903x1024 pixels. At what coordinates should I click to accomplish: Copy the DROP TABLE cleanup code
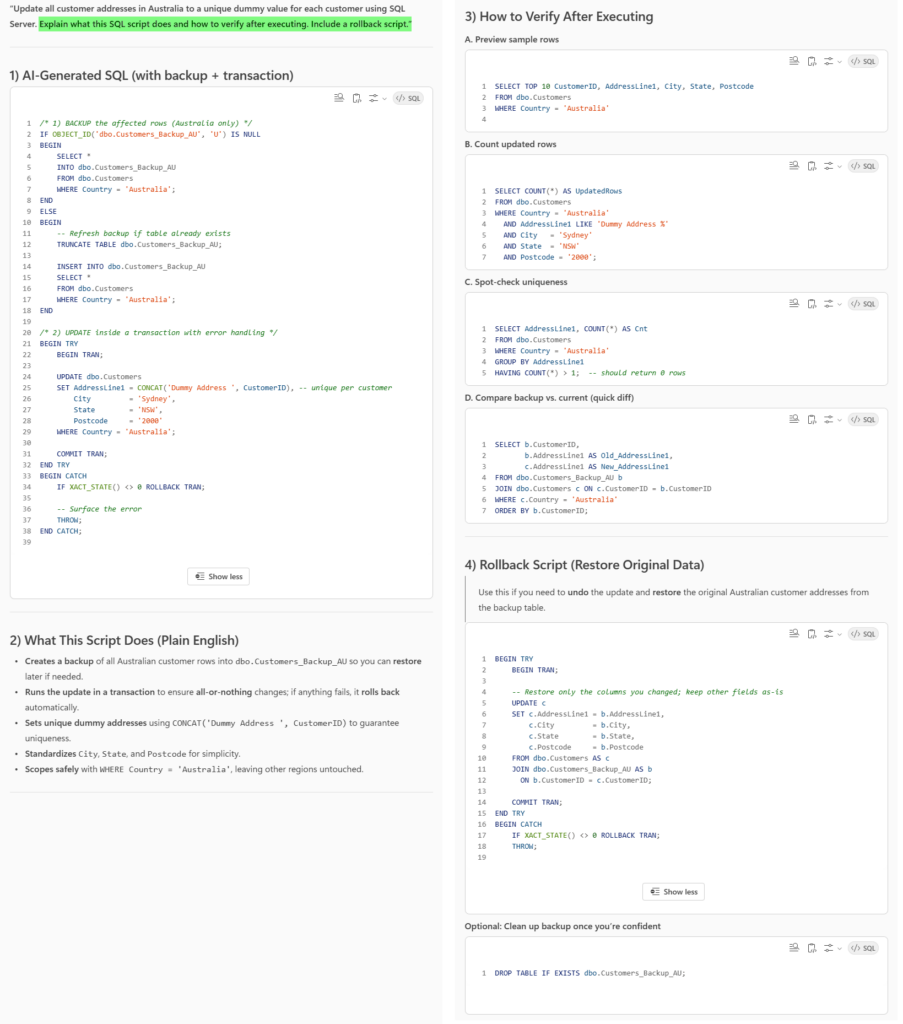point(812,948)
